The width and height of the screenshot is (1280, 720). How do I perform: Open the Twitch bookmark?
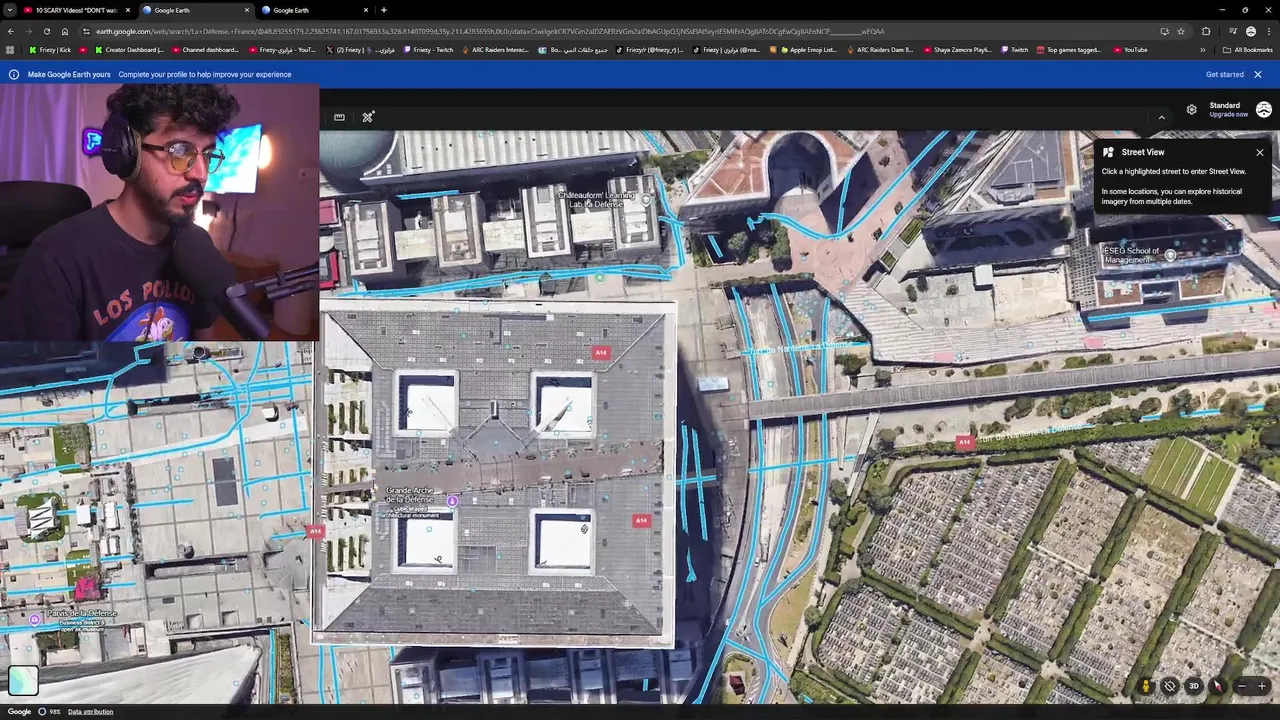(x=1013, y=50)
